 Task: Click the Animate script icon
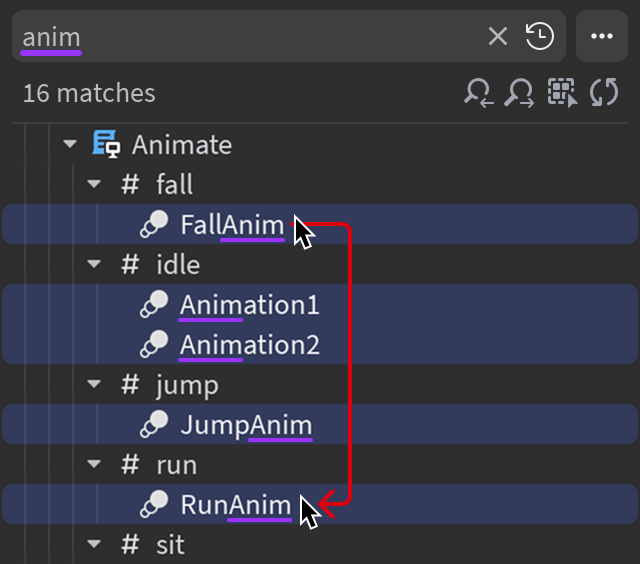click(x=106, y=145)
